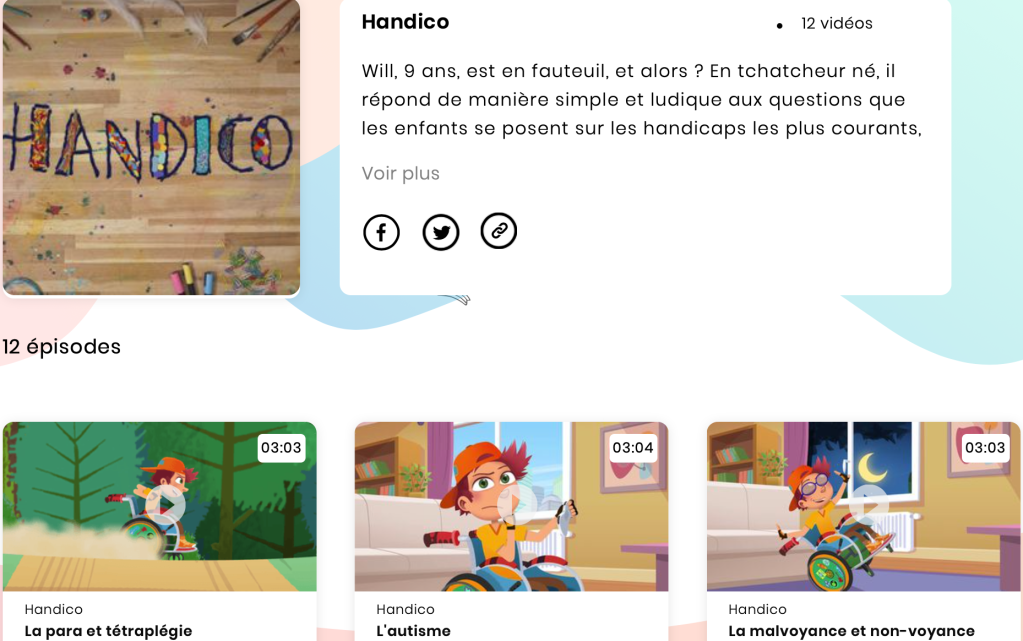Viewport: 1023px width, 641px height.
Task: Click Handico label under forest thumbnail
Action: pos(53,609)
